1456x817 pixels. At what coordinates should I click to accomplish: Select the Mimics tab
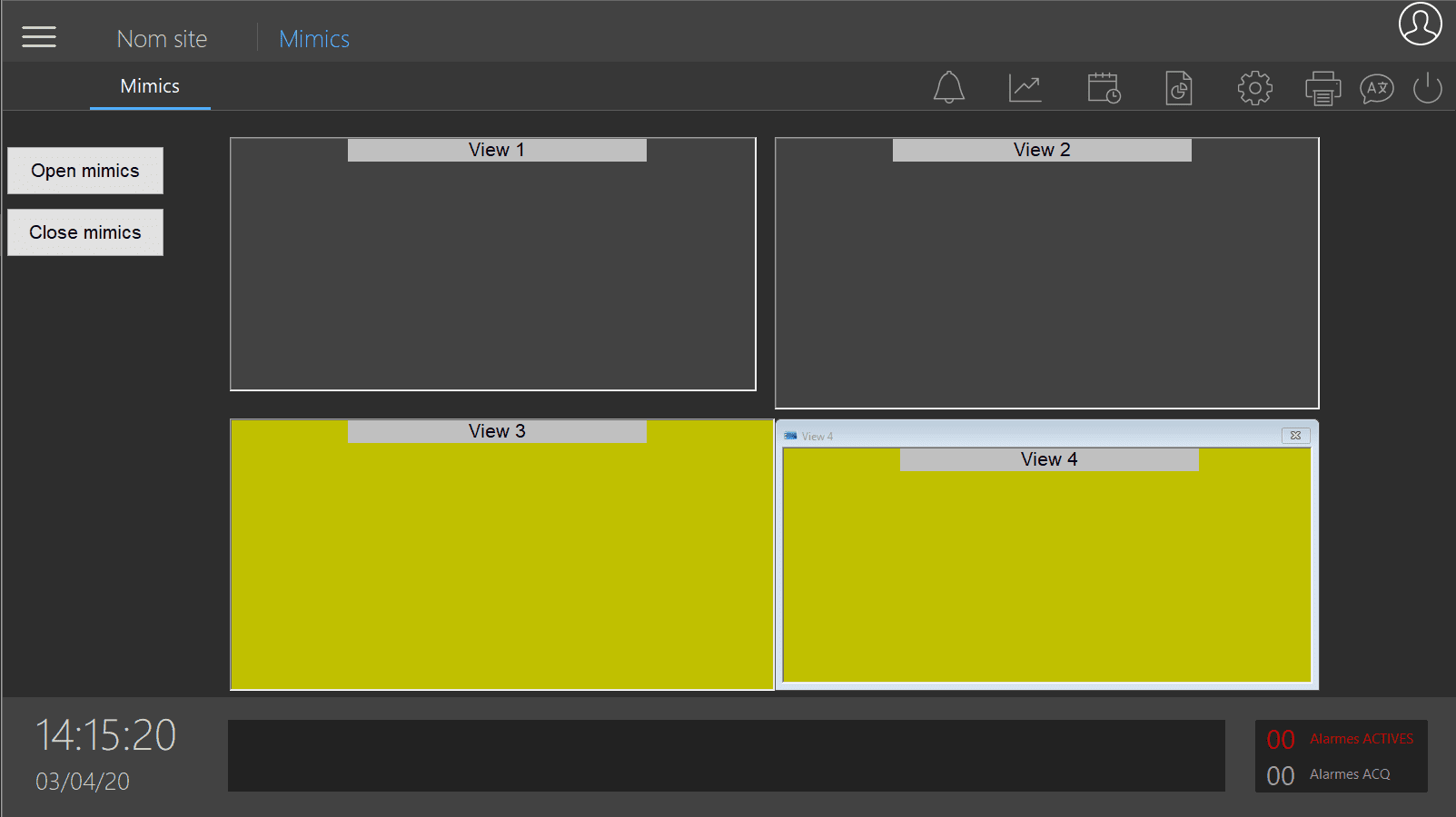tap(150, 86)
